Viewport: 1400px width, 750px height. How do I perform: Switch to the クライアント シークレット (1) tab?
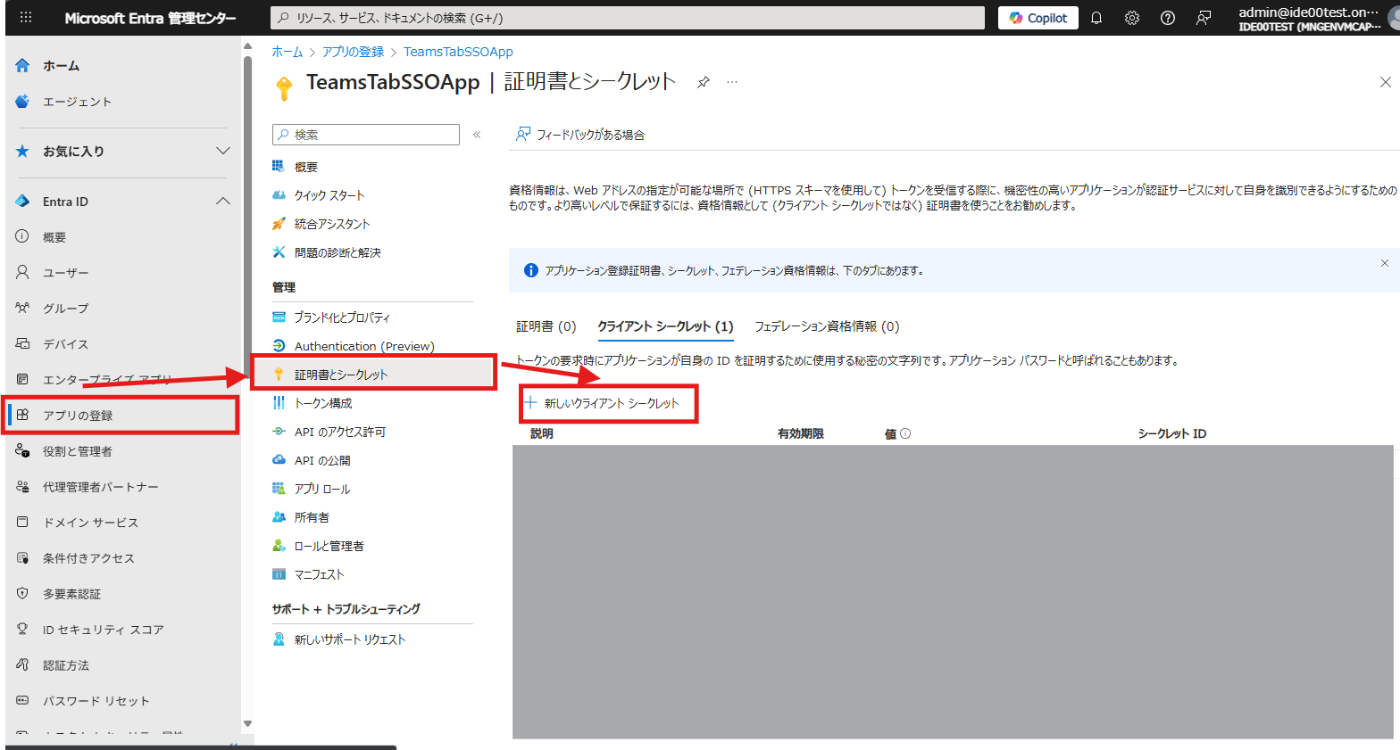click(666, 327)
